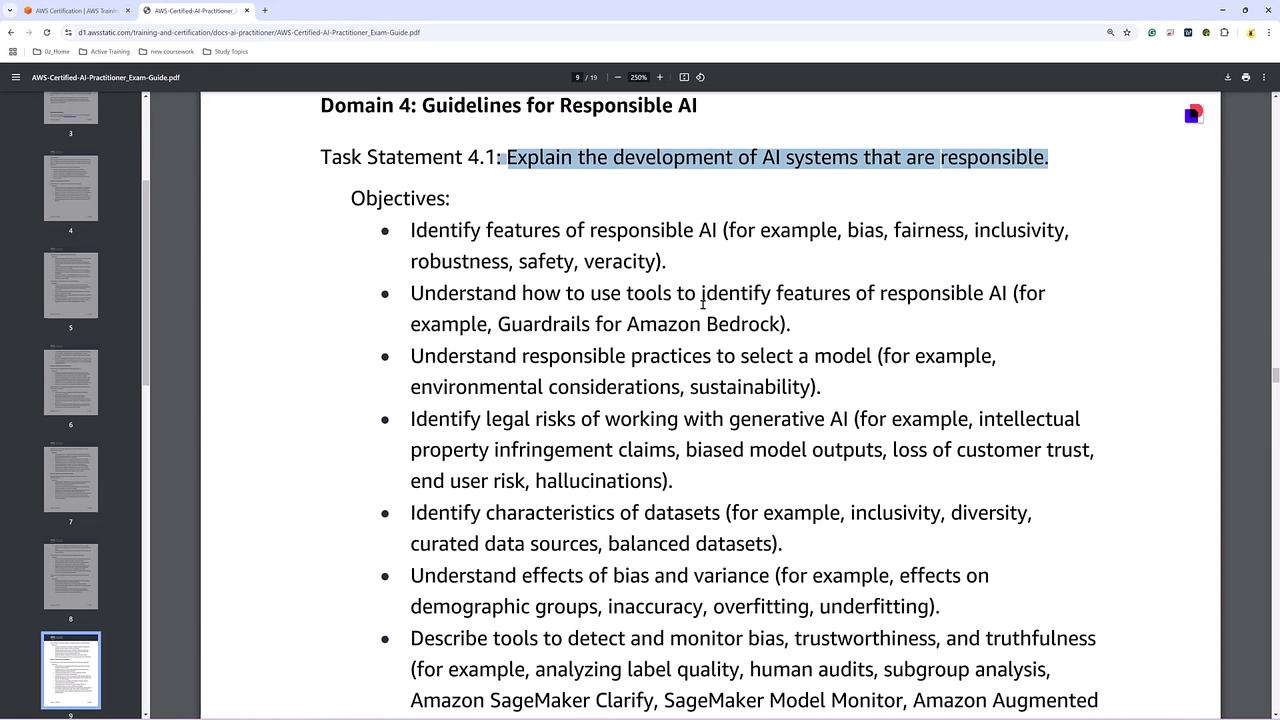The width and height of the screenshot is (1280, 720).
Task: View site information for d1.awsstatic.com
Action: point(69,32)
